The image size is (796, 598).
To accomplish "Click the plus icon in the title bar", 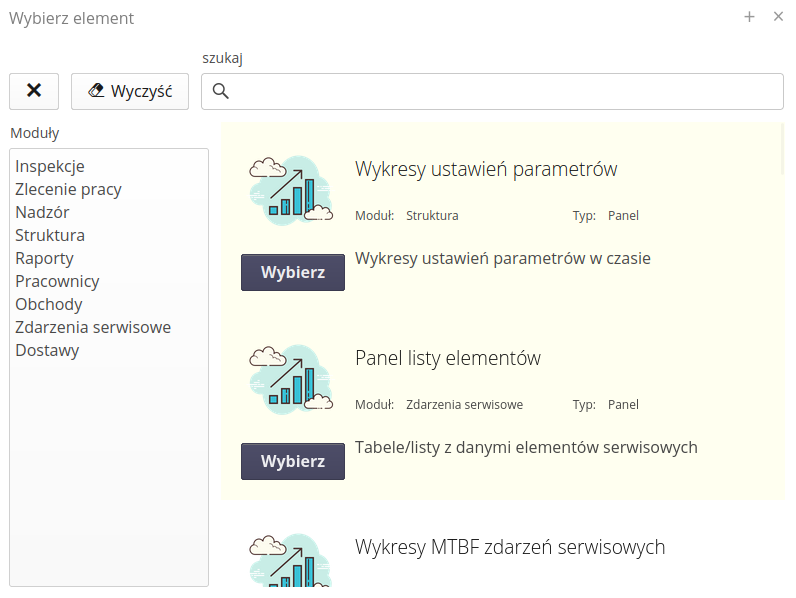I will coord(749,17).
